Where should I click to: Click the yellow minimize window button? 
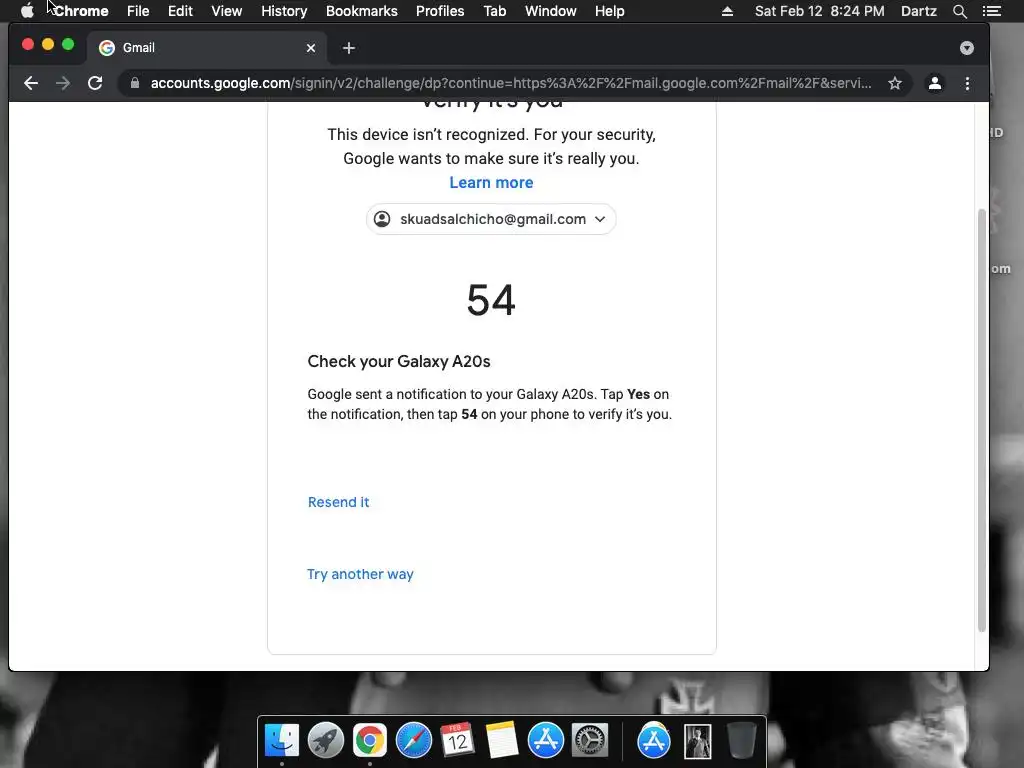pos(48,44)
